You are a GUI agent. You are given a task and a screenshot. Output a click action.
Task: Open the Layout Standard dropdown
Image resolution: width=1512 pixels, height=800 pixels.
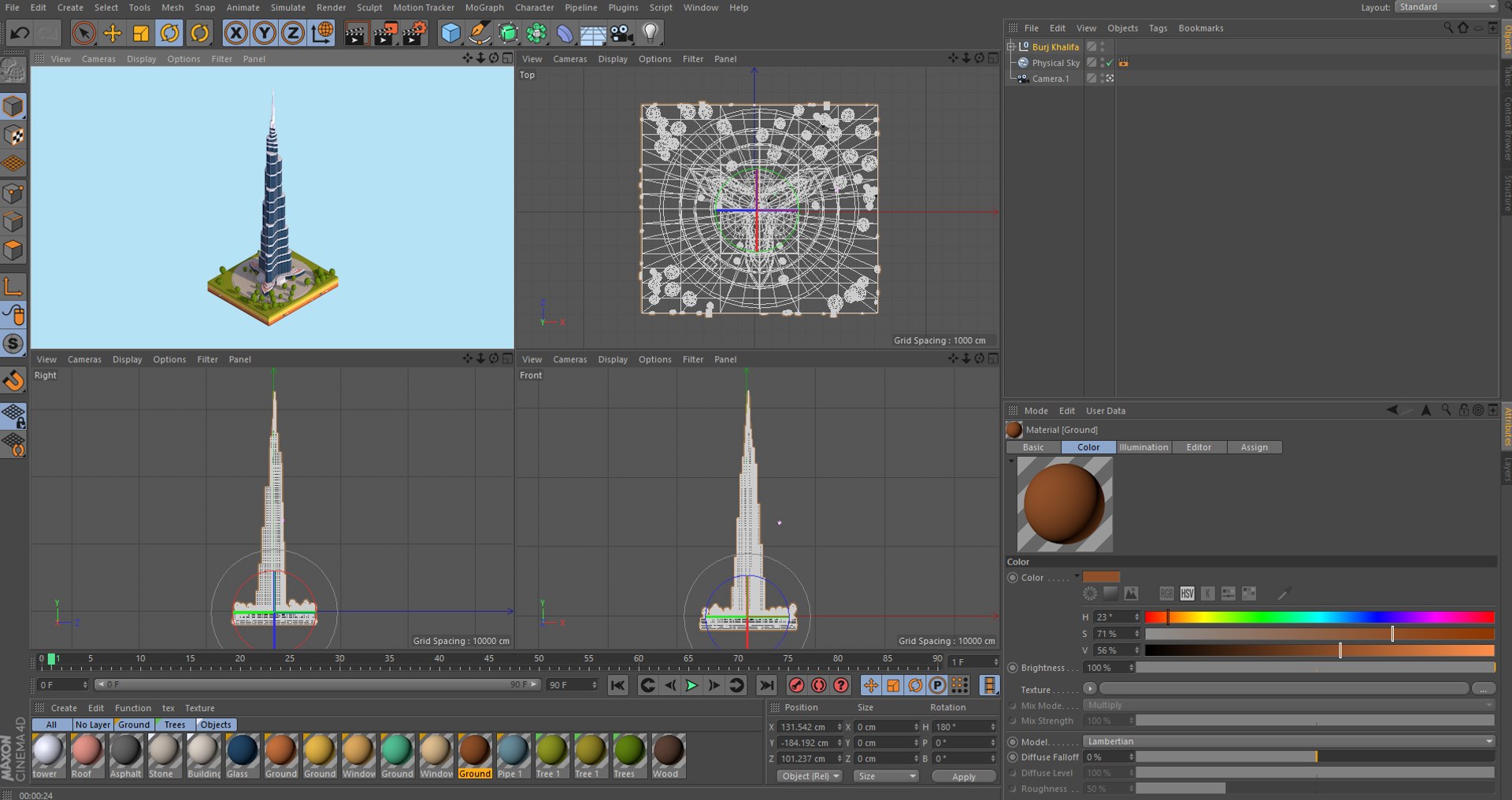click(x=1446, y=7)
